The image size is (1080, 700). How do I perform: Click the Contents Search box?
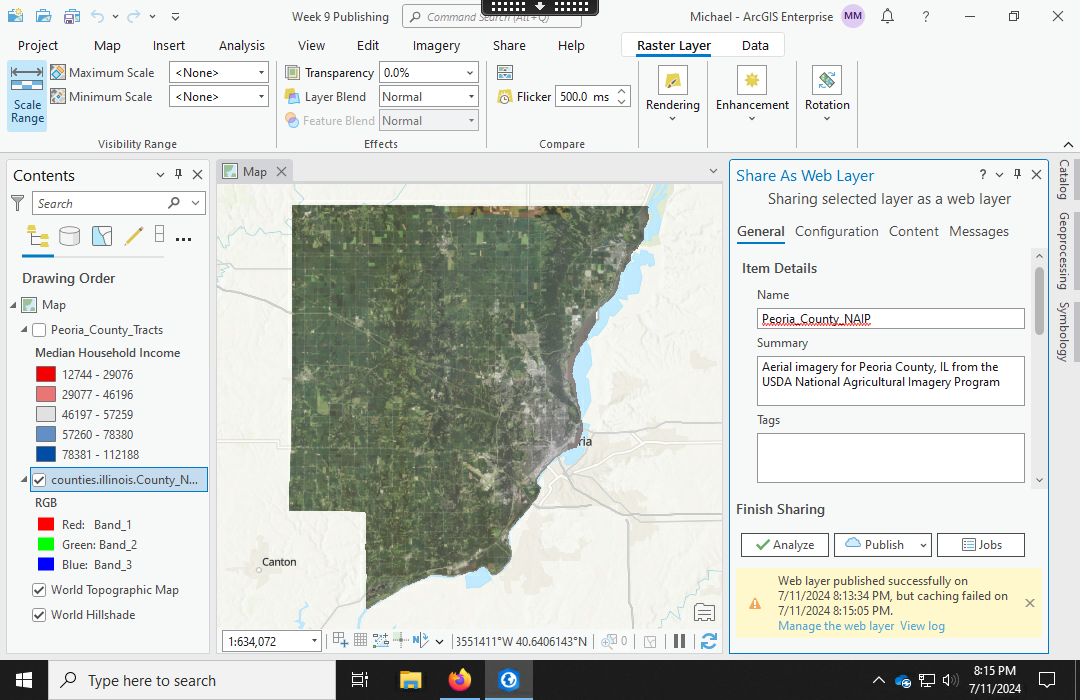101,203
